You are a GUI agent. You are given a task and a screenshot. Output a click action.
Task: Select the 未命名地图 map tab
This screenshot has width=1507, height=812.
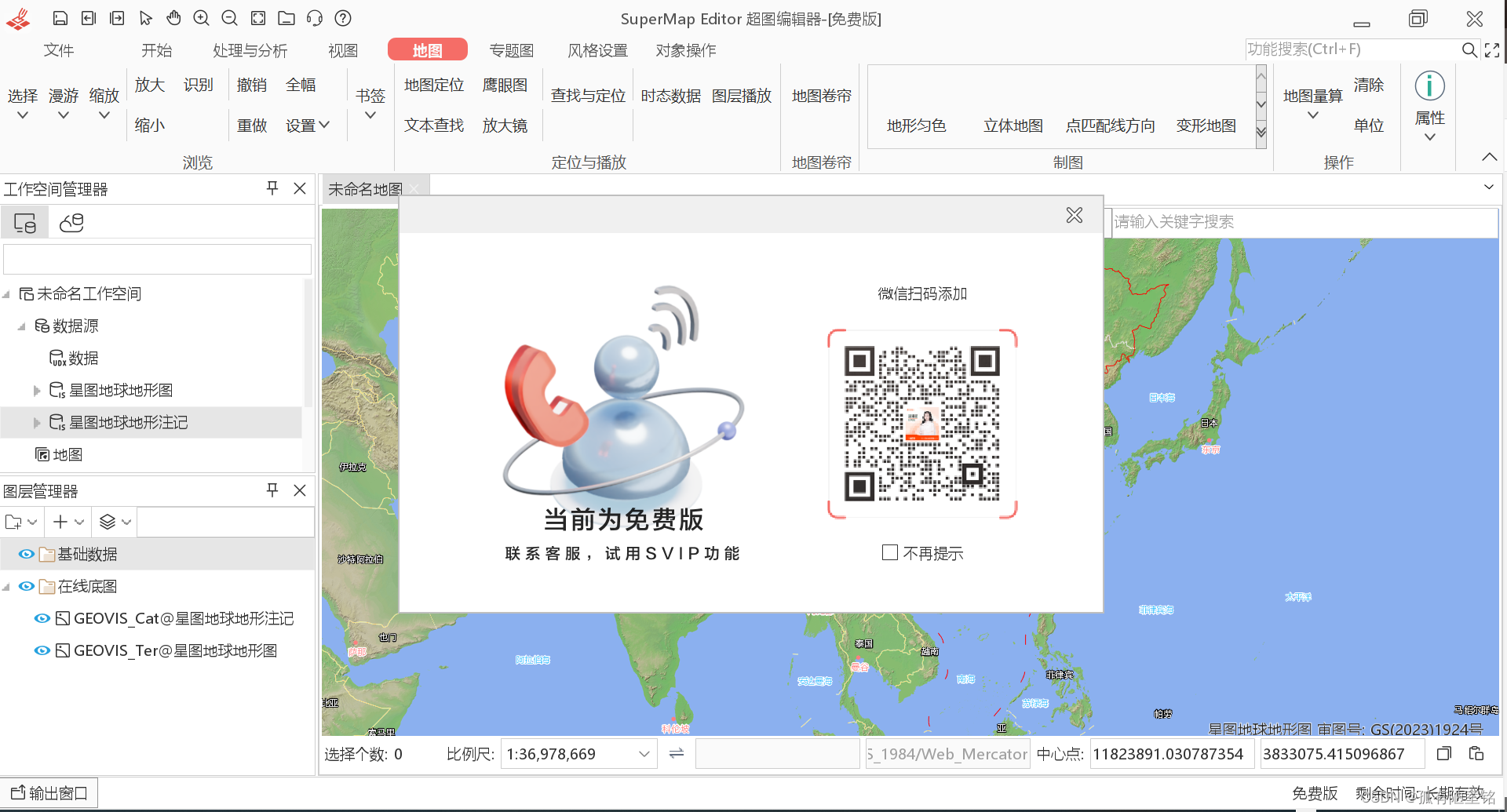point(365,189)
